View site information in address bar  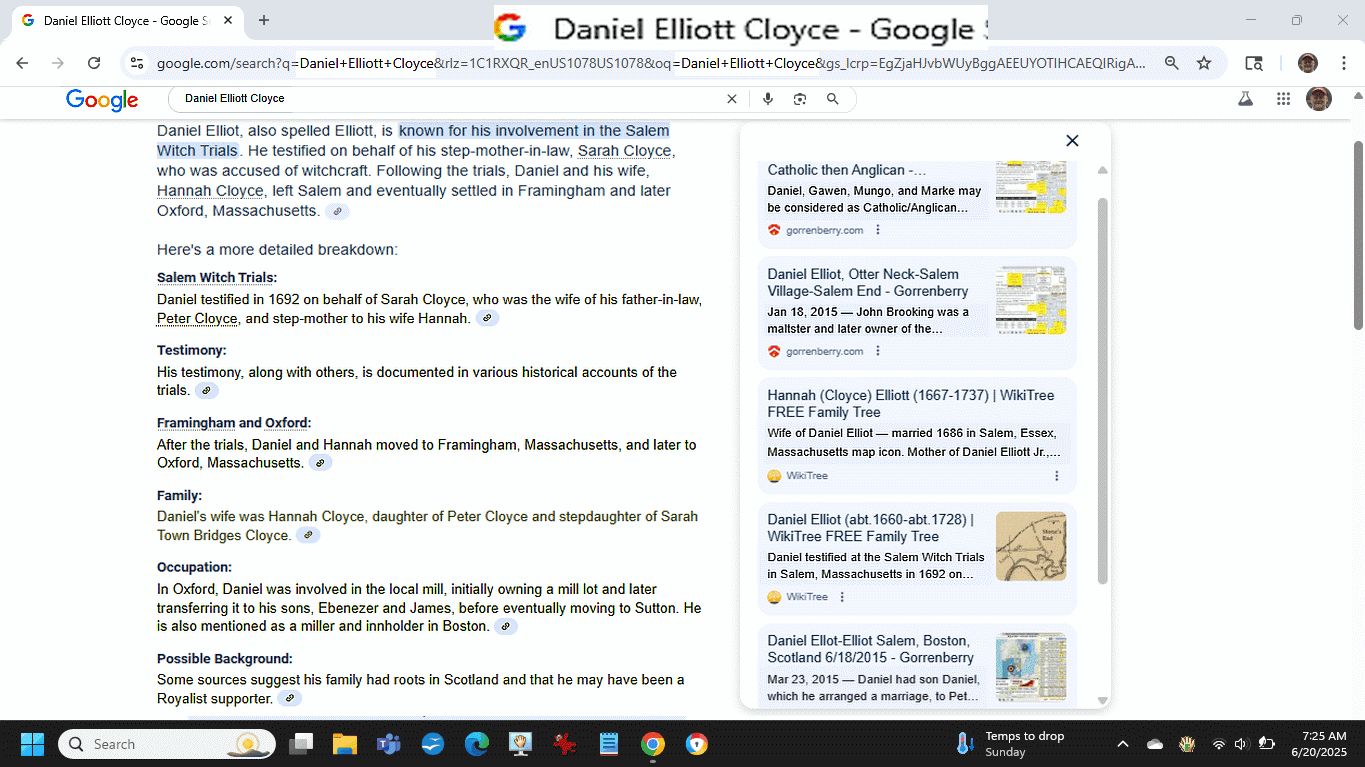(x=137, y=63)
